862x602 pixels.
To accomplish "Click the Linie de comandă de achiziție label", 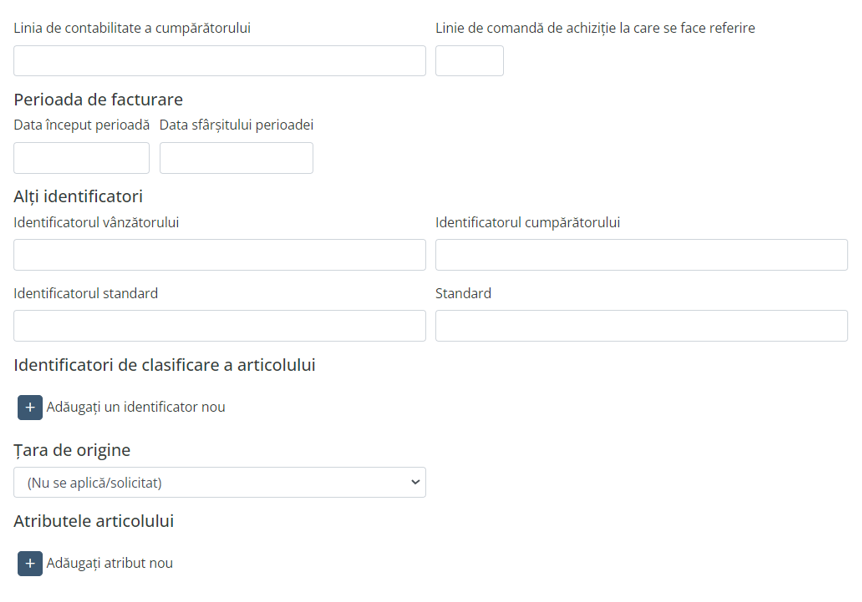I will pos(595,28).
